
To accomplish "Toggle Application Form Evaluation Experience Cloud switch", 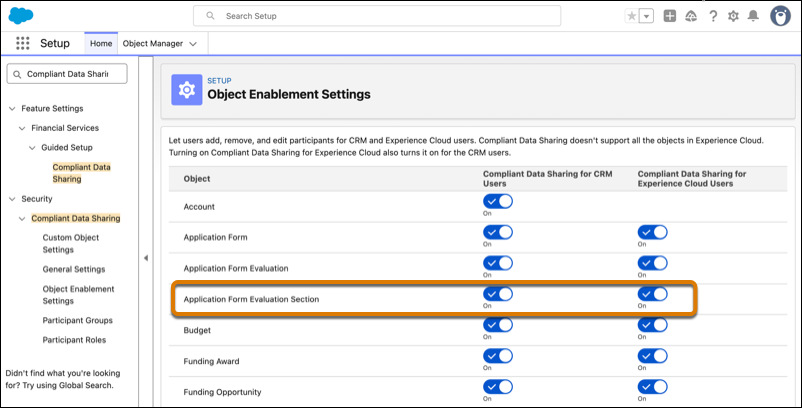I will coord(652,263).
